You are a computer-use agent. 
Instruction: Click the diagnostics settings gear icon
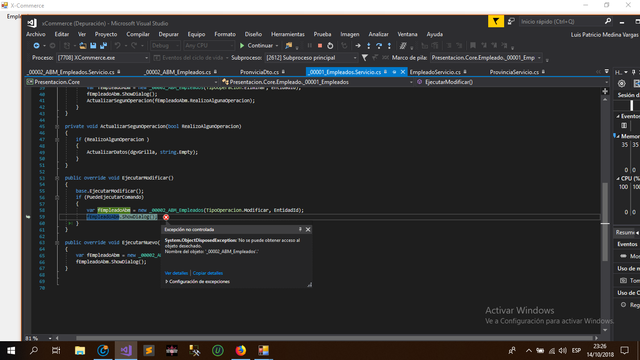(622, 83)
